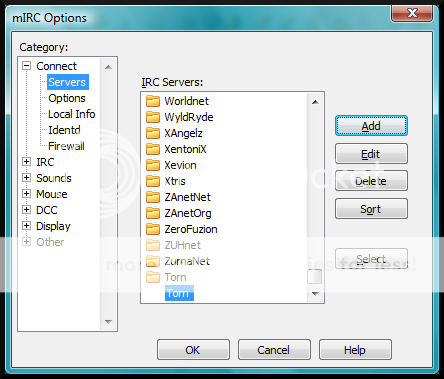
Task: Select the XAngelz folder icon
Action: point(153,133)
